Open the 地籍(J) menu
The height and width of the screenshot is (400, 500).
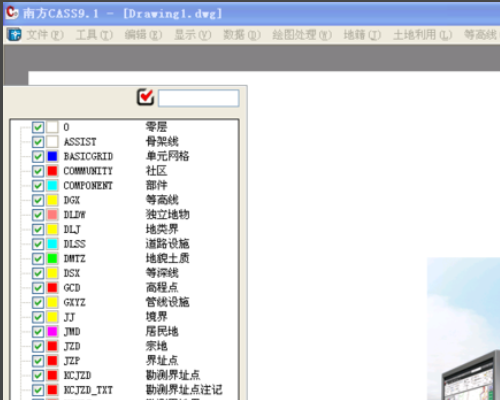362,35
